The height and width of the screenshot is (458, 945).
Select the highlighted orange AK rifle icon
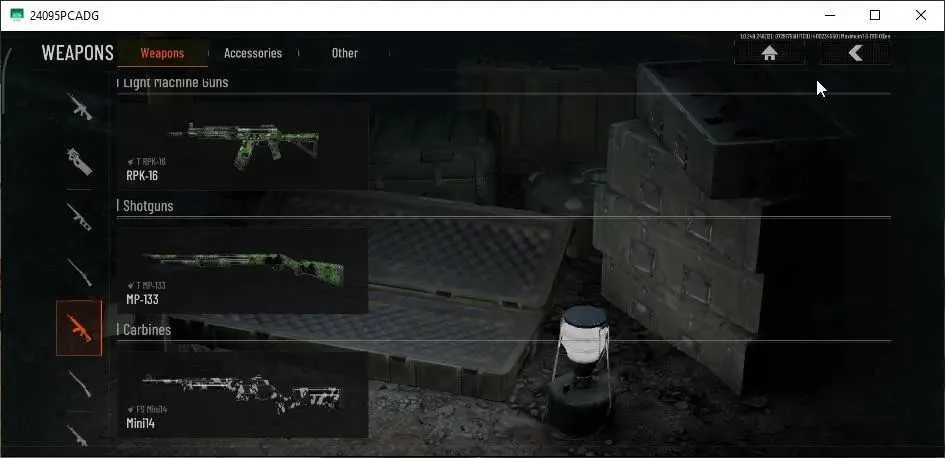(x=80, y=328)
